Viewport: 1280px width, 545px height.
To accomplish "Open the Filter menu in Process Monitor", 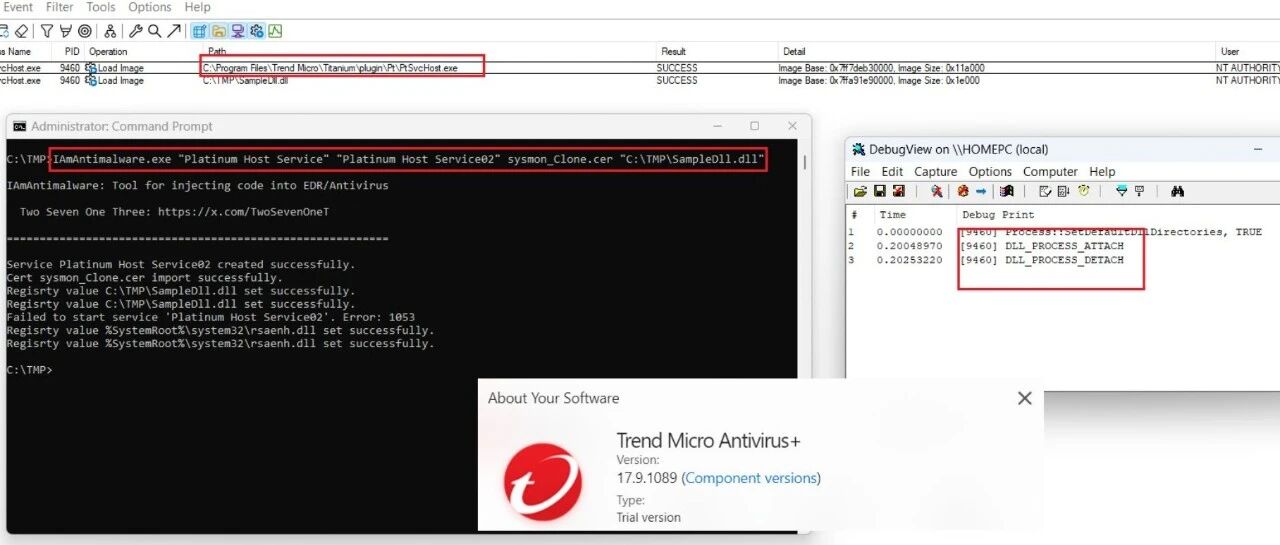I will click(x=60, y=7).
